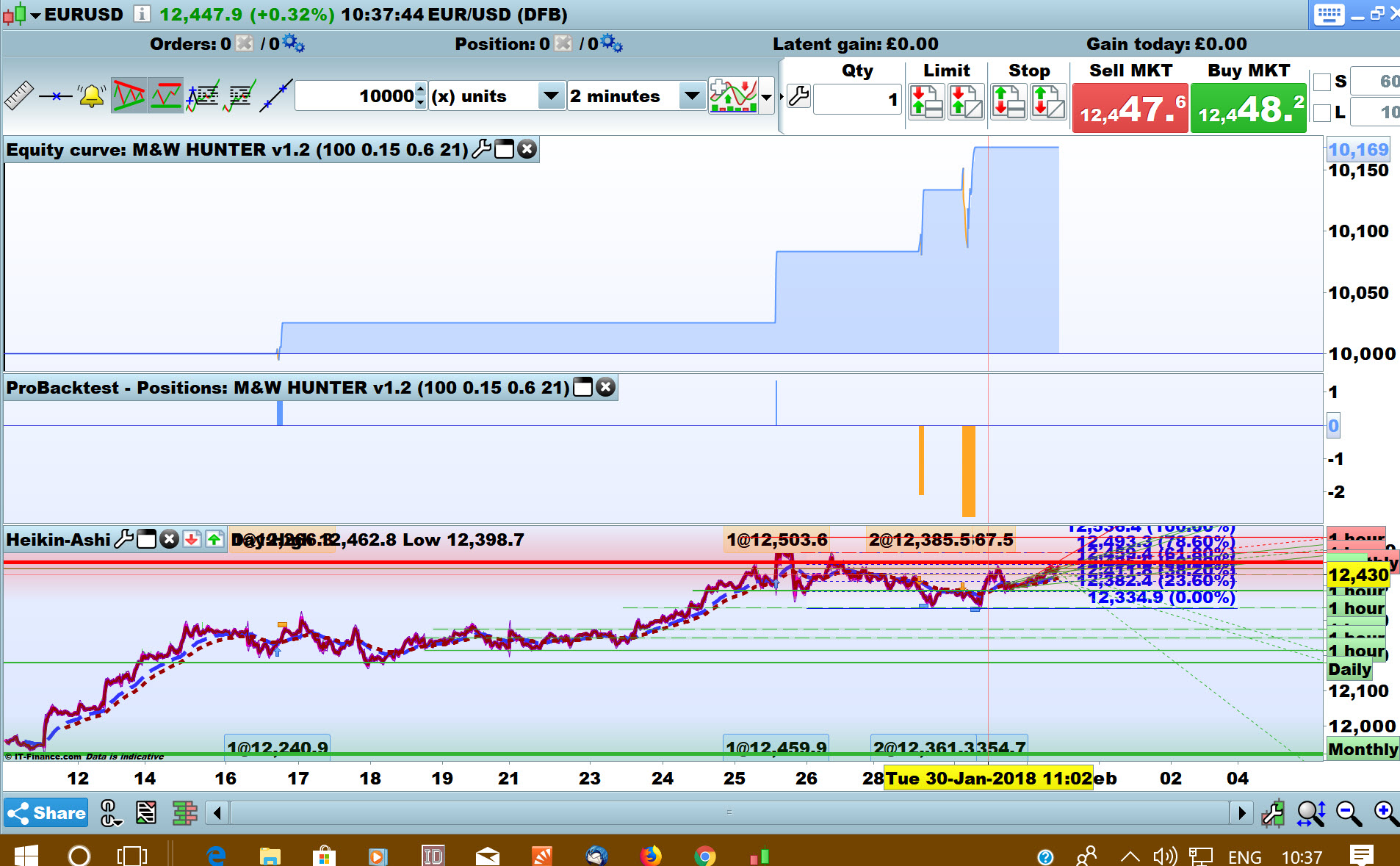The height and width of the screenshot is (866, 1400).
Task: Close the ProBacktest Positions panel
Action: (x=605, y=387)
